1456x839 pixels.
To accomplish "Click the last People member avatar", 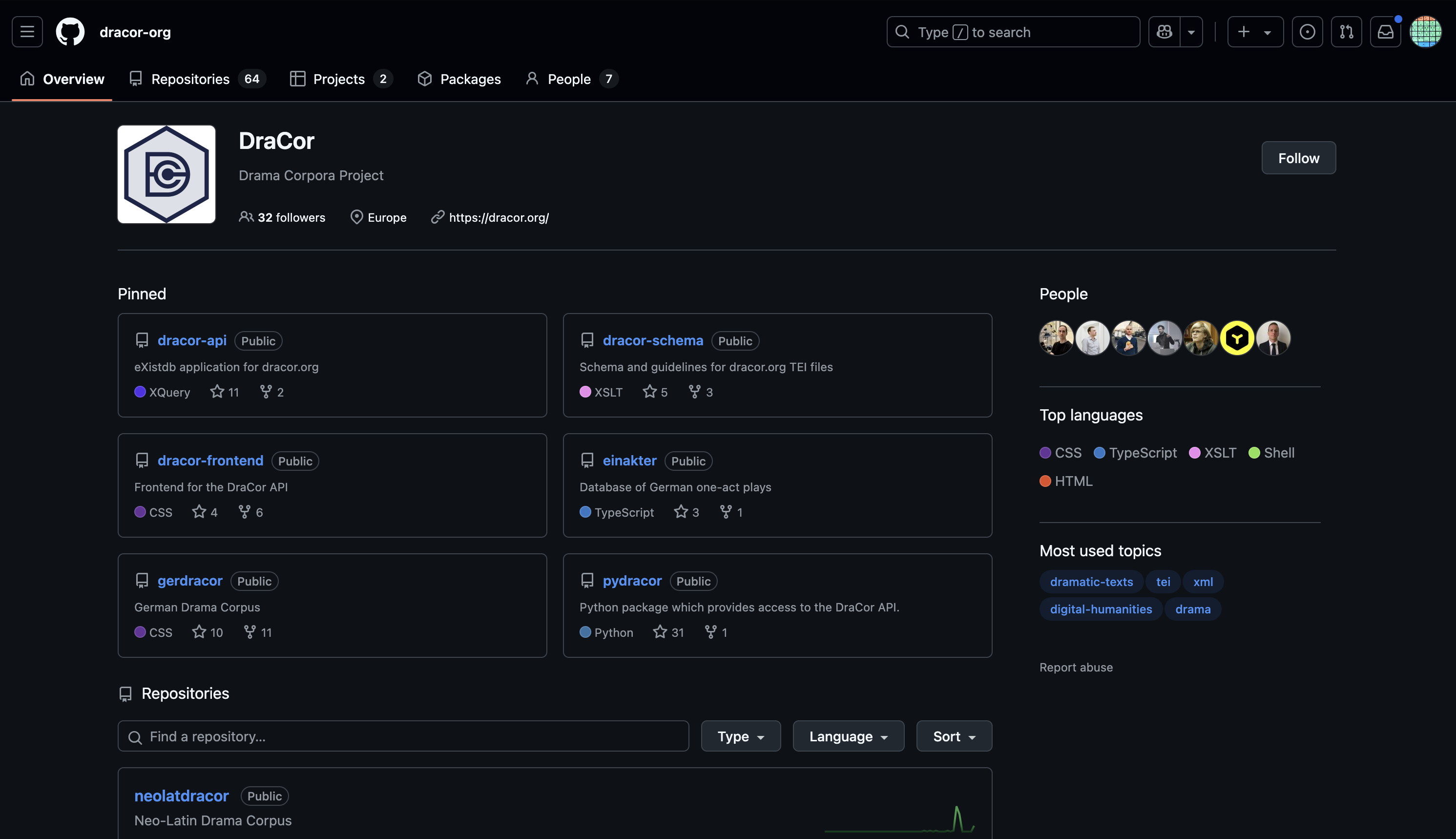I will [1273, 338].
